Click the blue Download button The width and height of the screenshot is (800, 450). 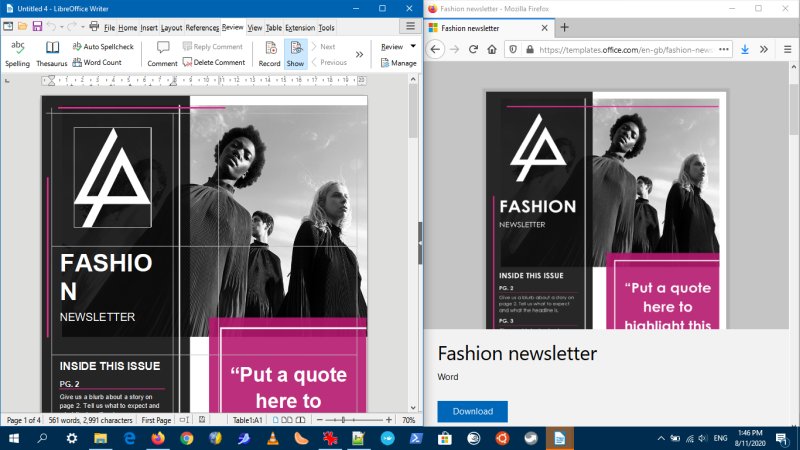coord(472,411)
